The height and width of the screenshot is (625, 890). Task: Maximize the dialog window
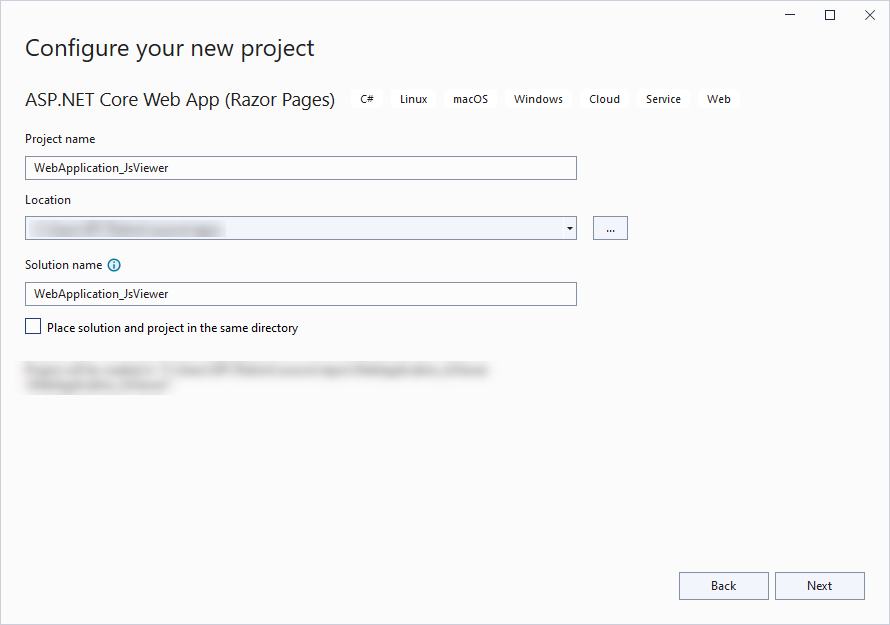pyautogui.click(x=830, y=15)
